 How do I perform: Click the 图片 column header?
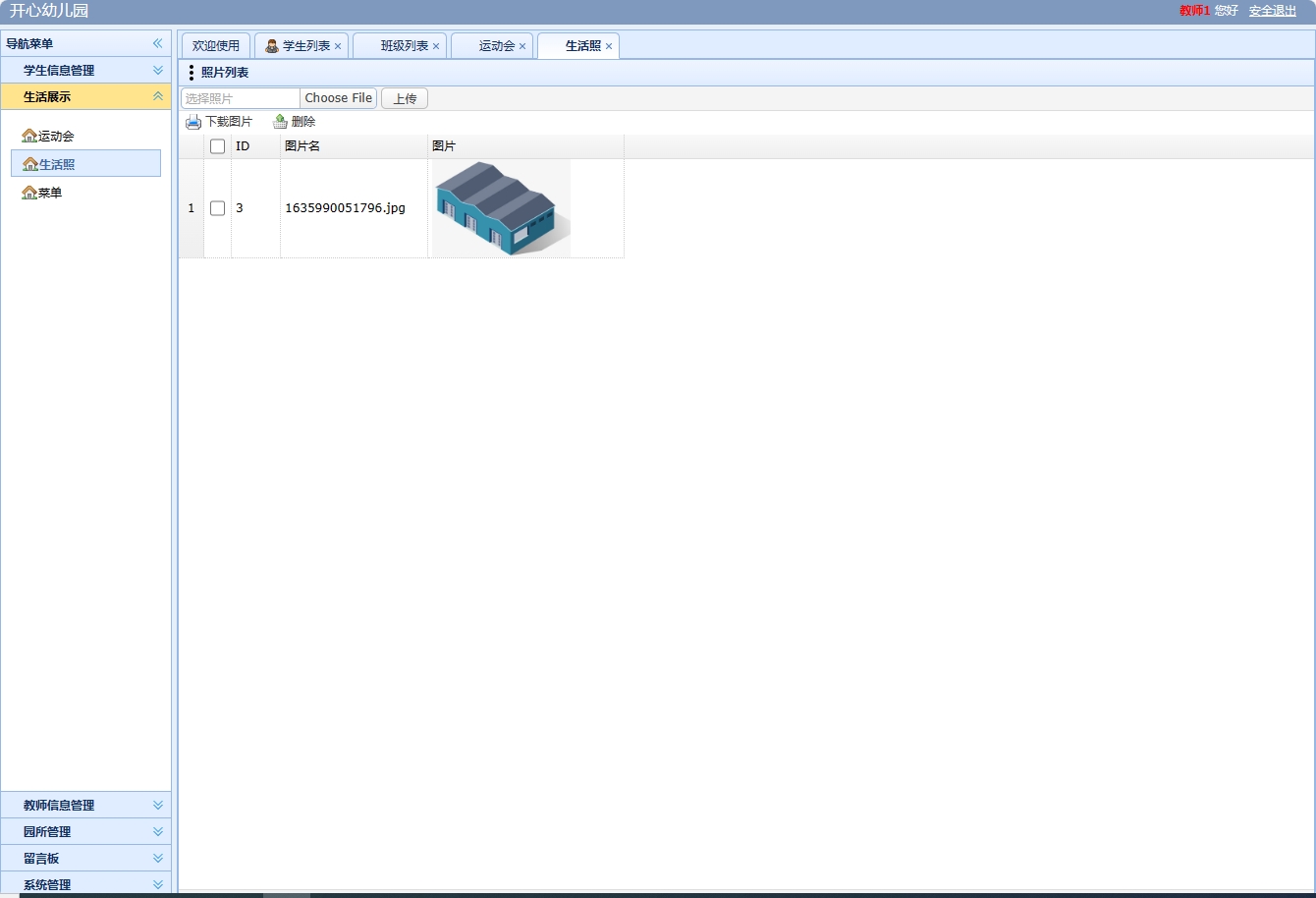525,146
